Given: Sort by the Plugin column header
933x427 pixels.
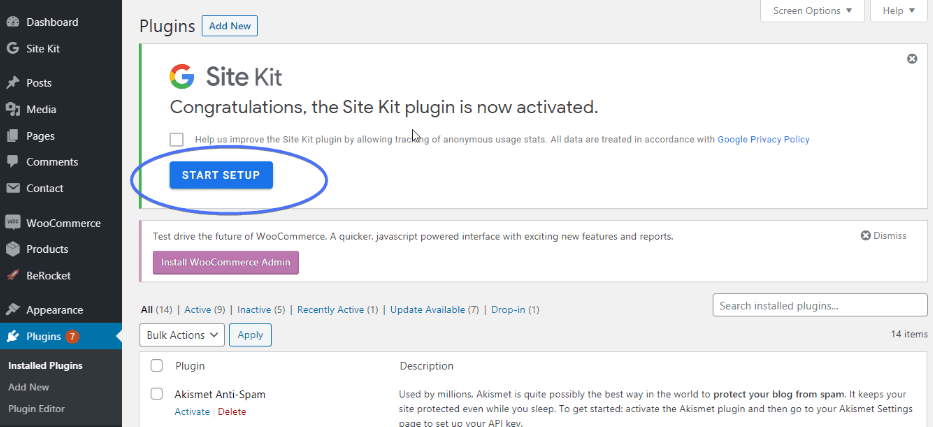Looking at the screenshot, I should click(190, 366).
